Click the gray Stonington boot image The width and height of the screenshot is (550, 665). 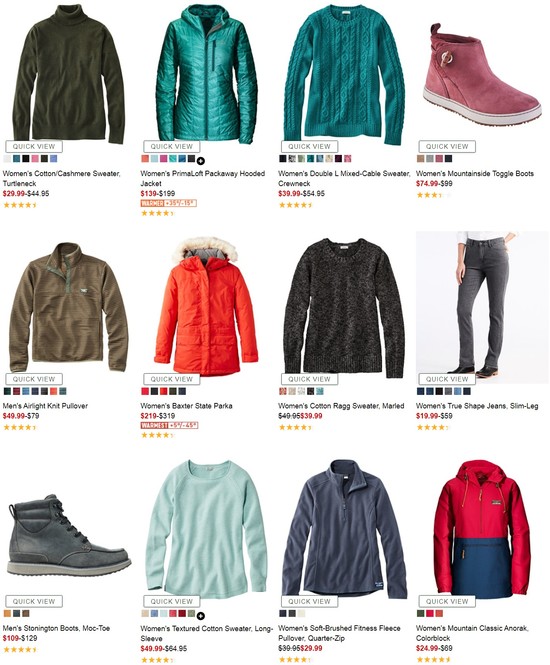(x=69, y=535)
